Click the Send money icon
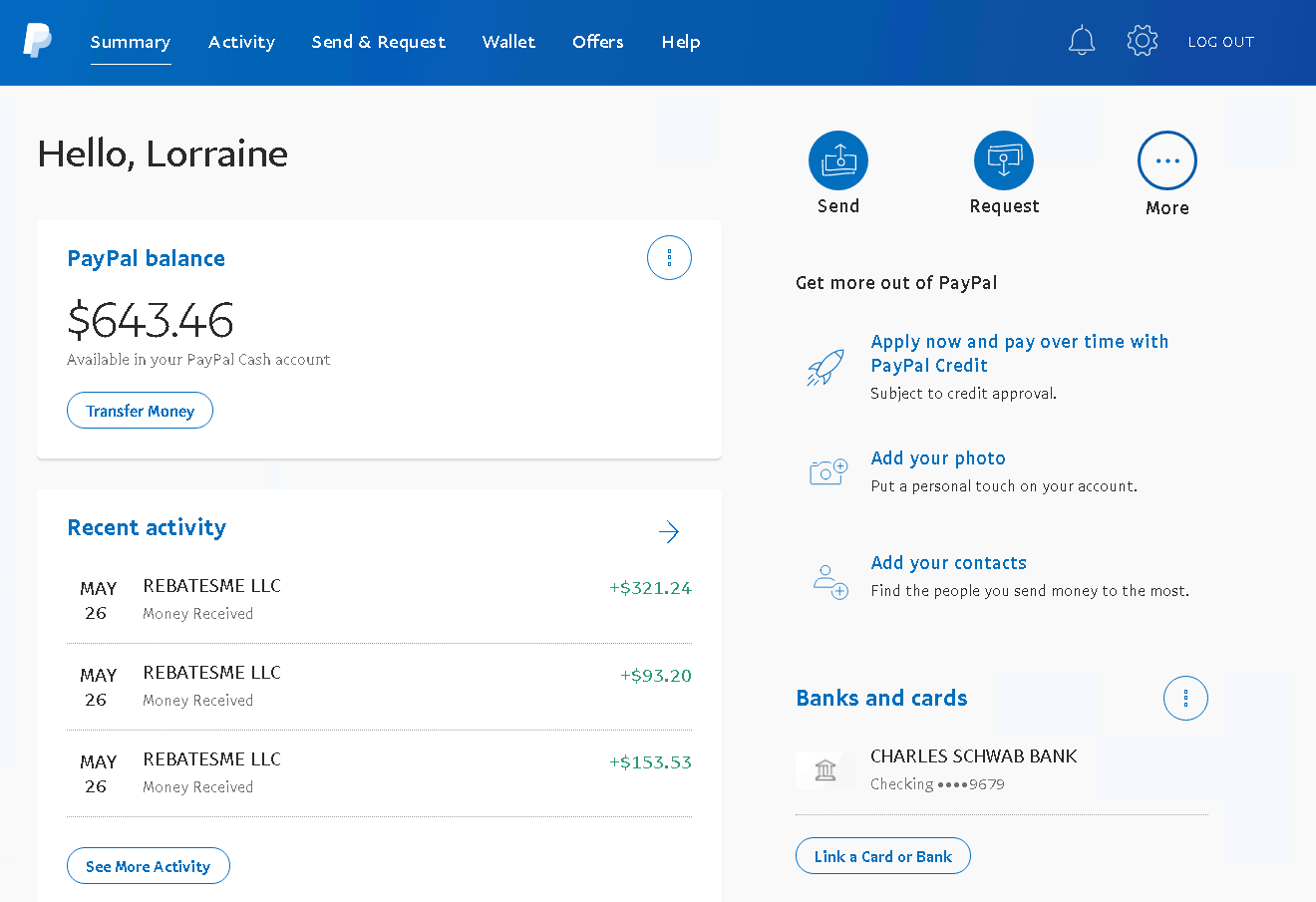This screenshot has height=902, width=1316. tap(838, 160)
